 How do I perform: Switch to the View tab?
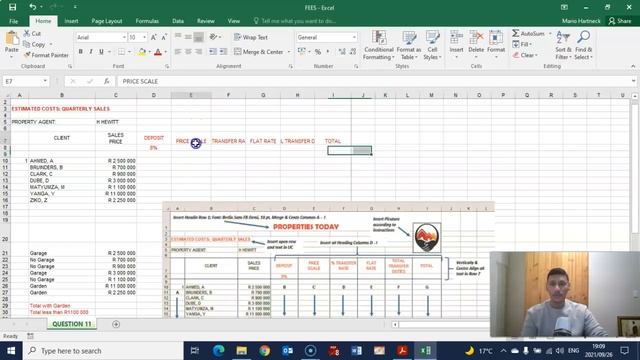(x=234, y=21)
